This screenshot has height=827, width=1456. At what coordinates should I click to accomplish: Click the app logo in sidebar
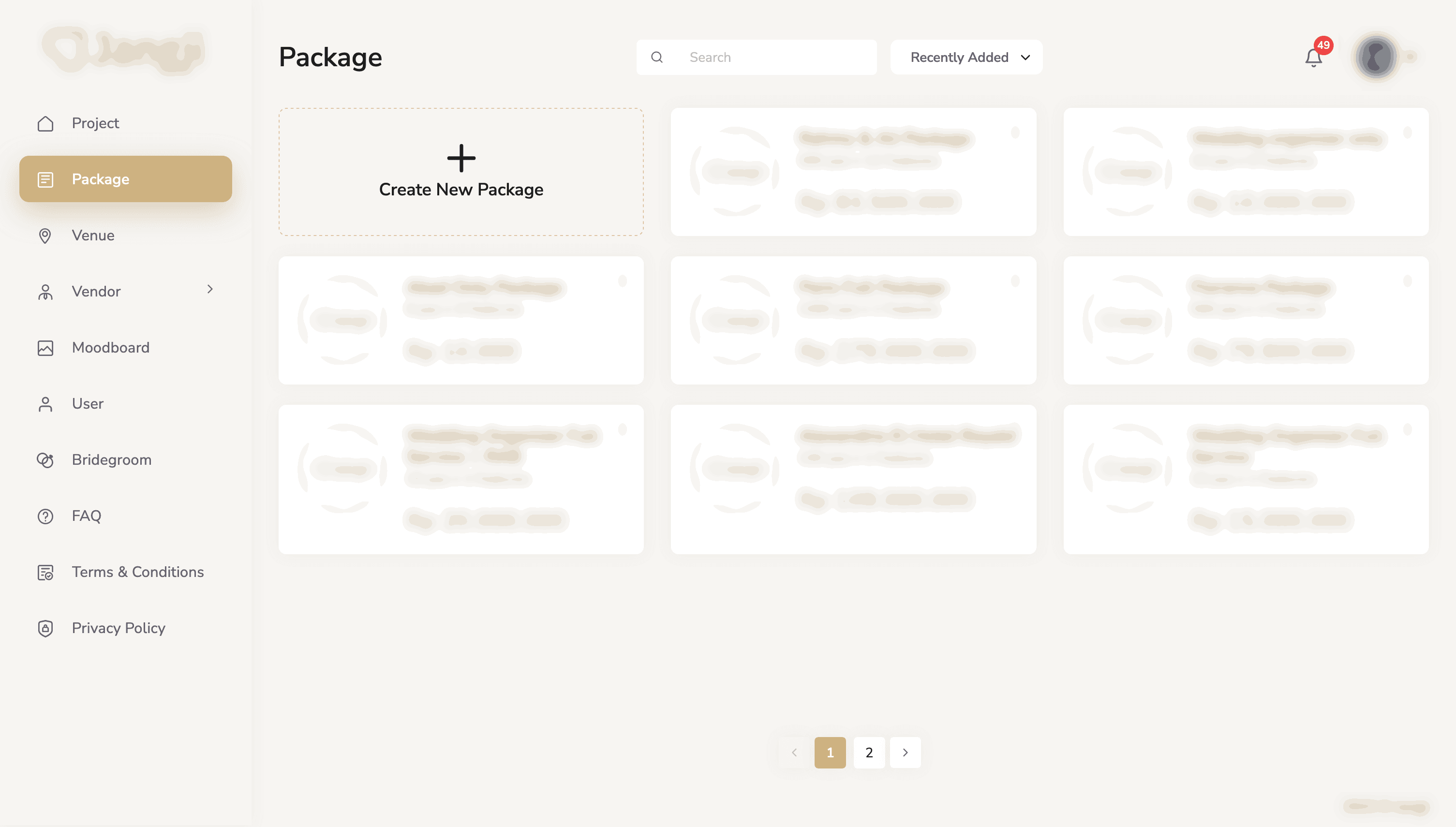(123, 51)
